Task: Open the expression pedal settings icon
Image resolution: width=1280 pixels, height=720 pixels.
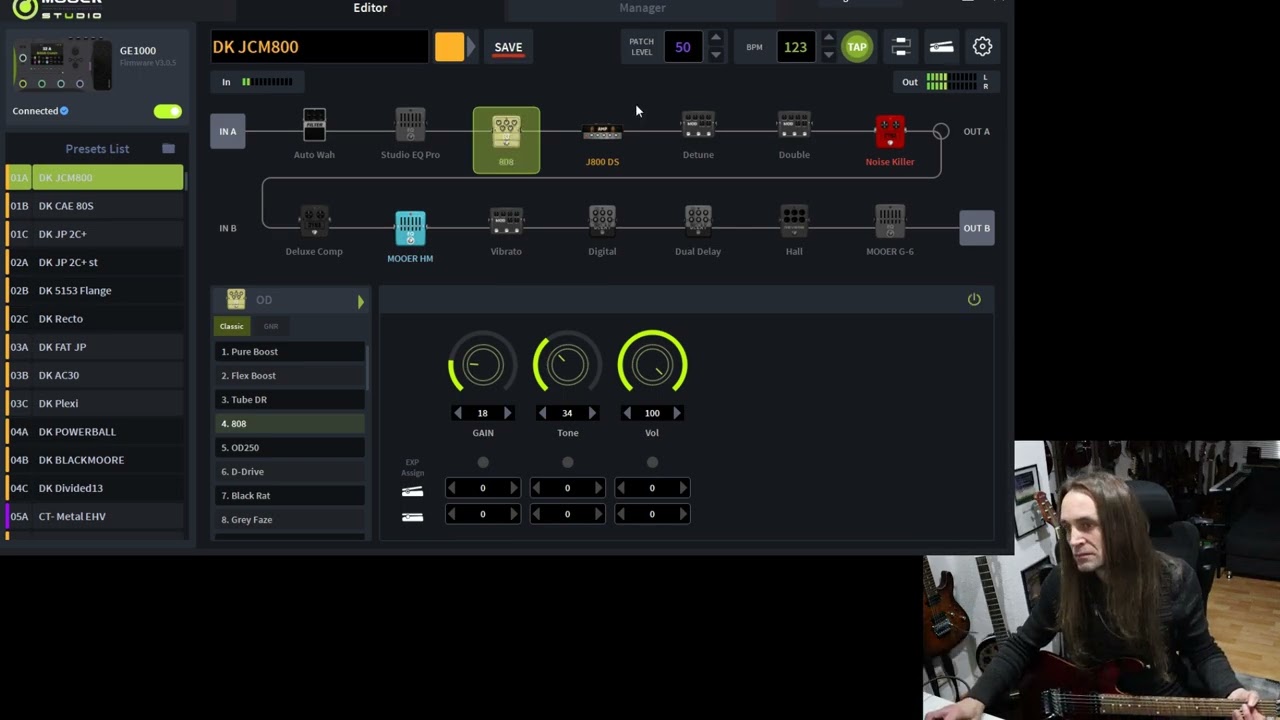Action: (x=941, y=47)
